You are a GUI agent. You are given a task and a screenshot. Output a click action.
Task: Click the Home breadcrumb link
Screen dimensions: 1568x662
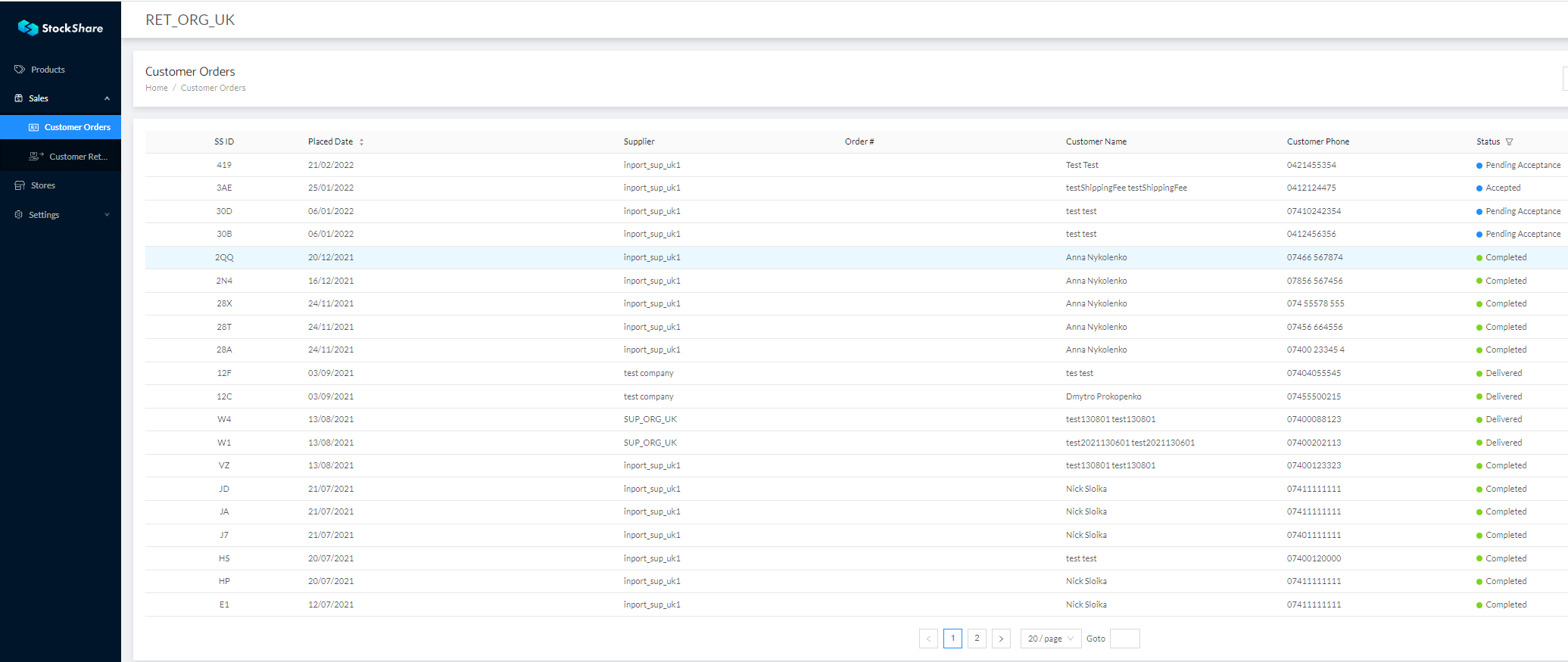point(157,88)
